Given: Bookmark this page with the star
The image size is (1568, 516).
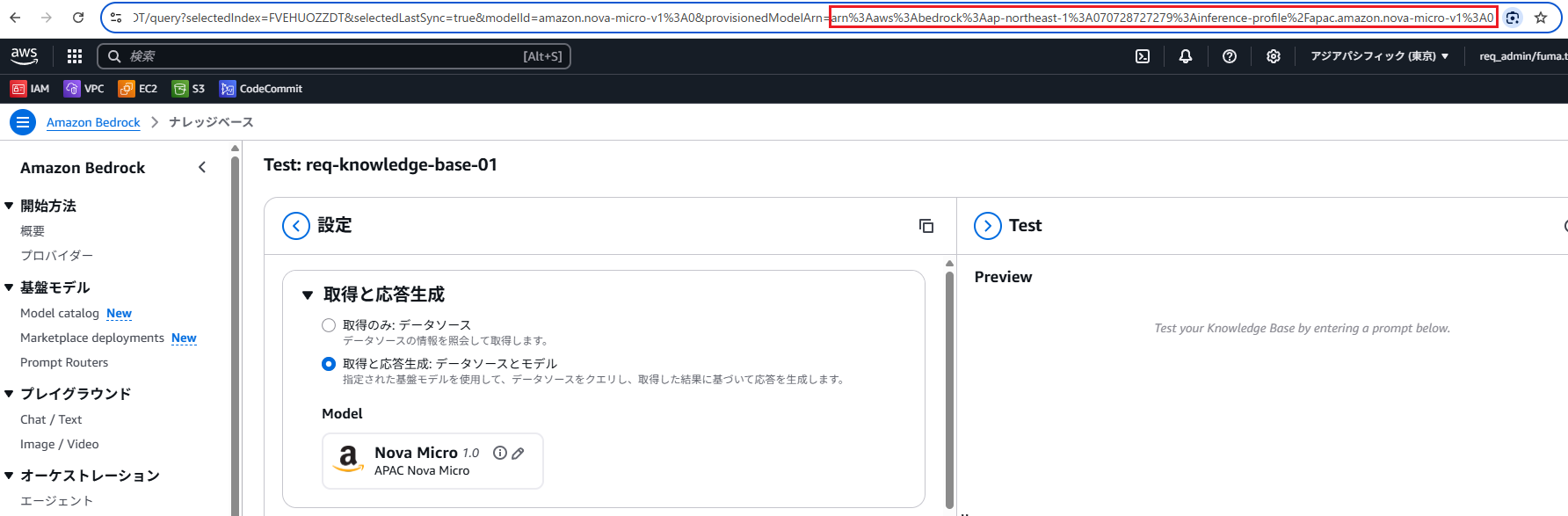Looking at the screenshot, I should coord(1541,18).
